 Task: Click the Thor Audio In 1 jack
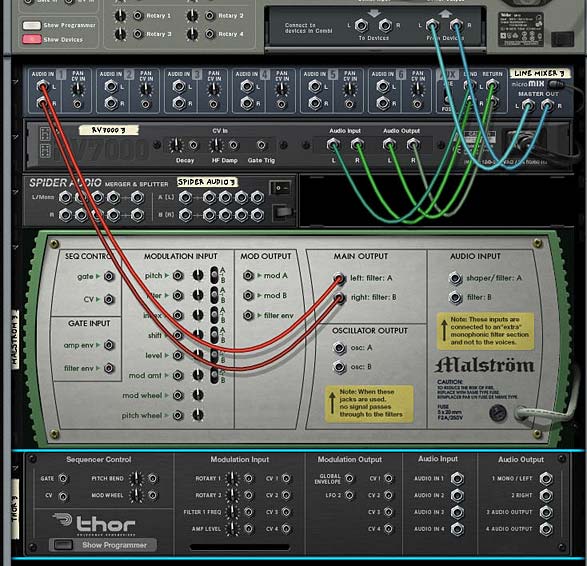point(457,478)
